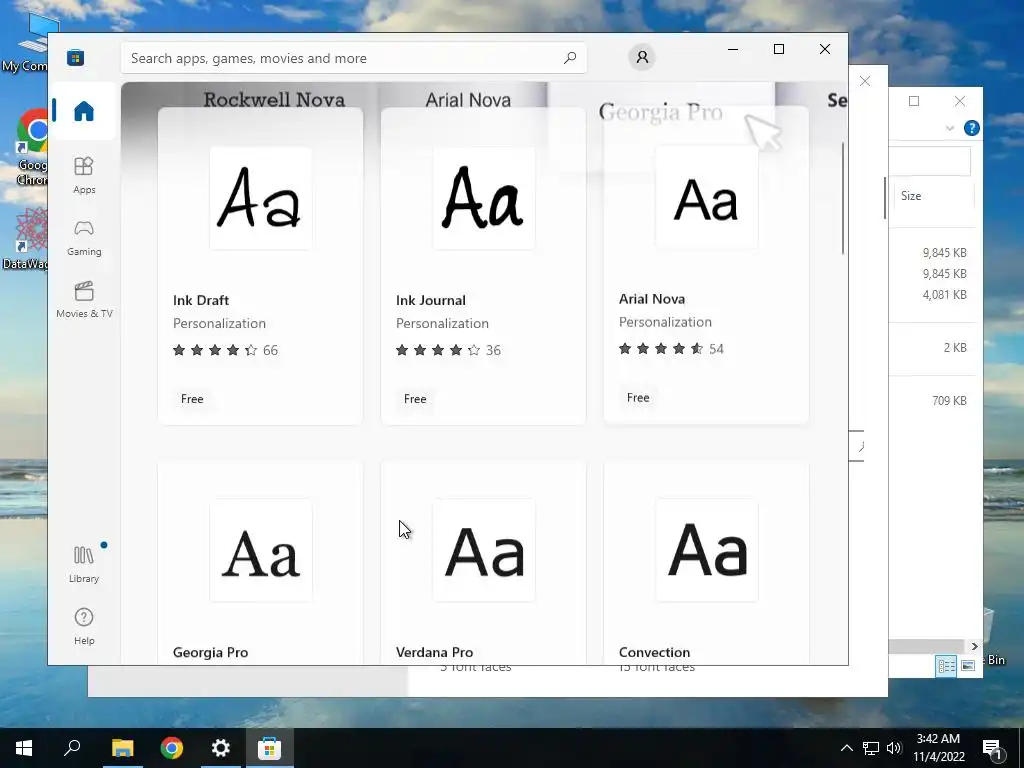The image size is (1024, 768).
Task: Open the network status tray icon
Action: click(871, 748)
